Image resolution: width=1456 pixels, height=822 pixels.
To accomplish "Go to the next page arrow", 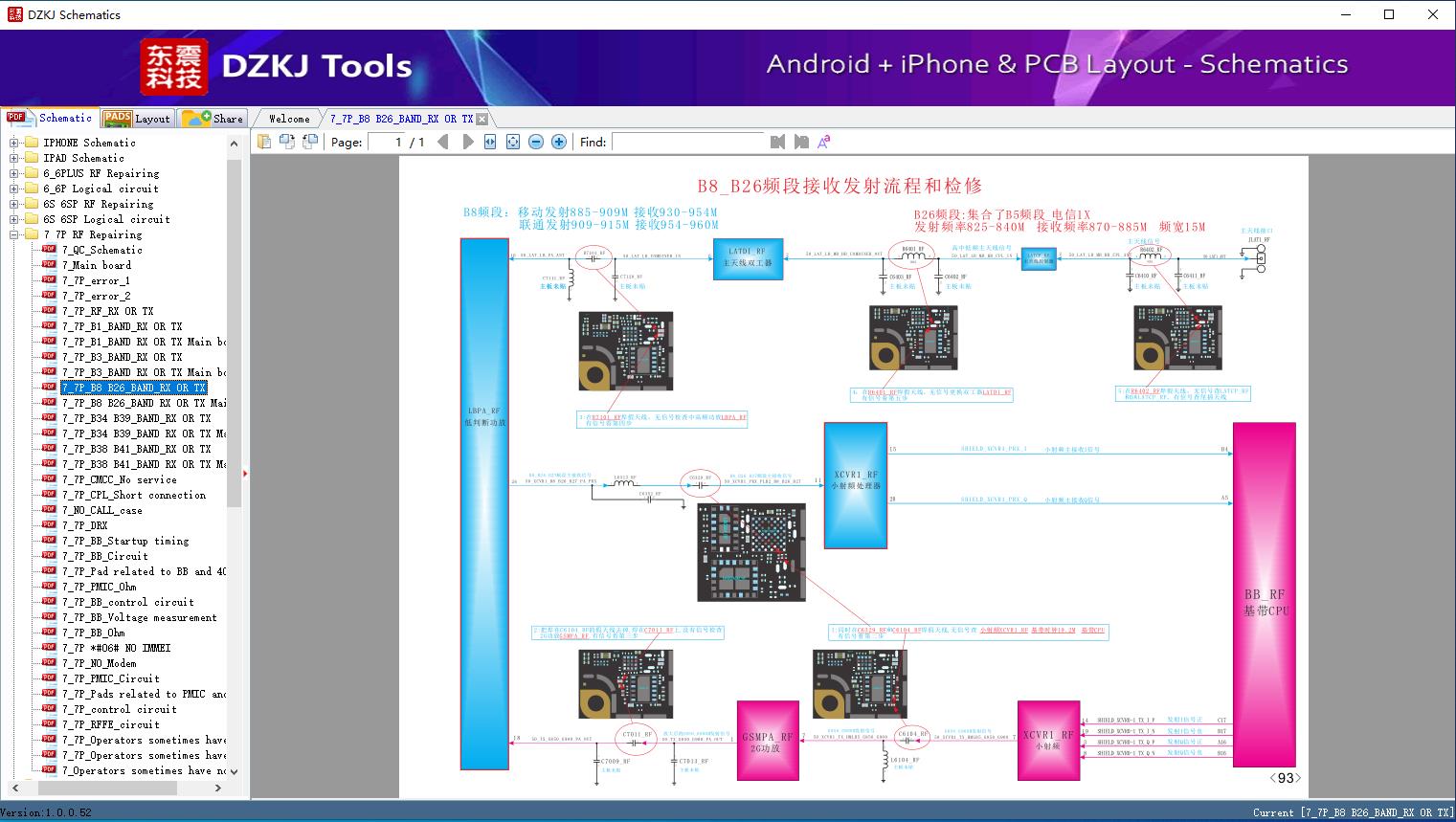I will (467, 142).
